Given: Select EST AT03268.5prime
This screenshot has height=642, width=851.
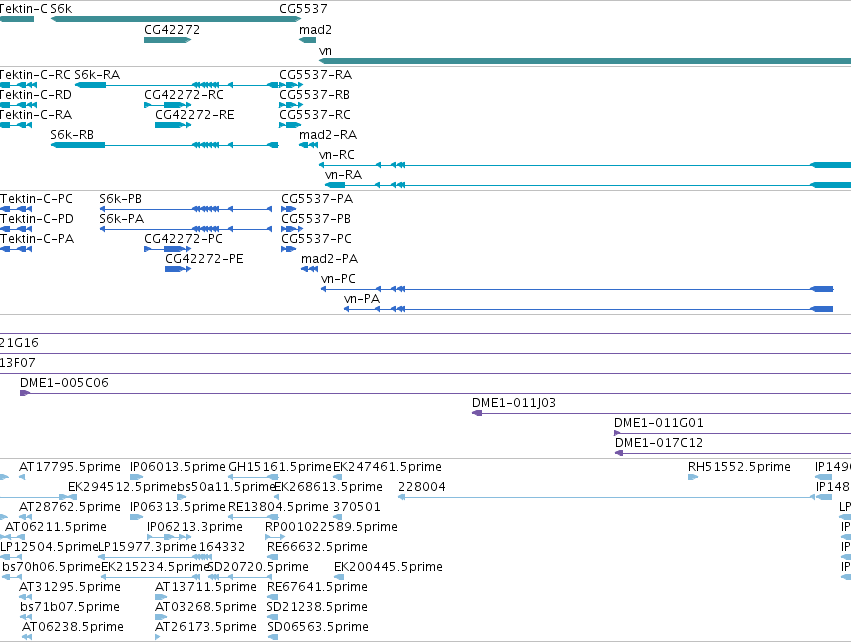Looking at the screenshot, I should click(x=206, y=607).
